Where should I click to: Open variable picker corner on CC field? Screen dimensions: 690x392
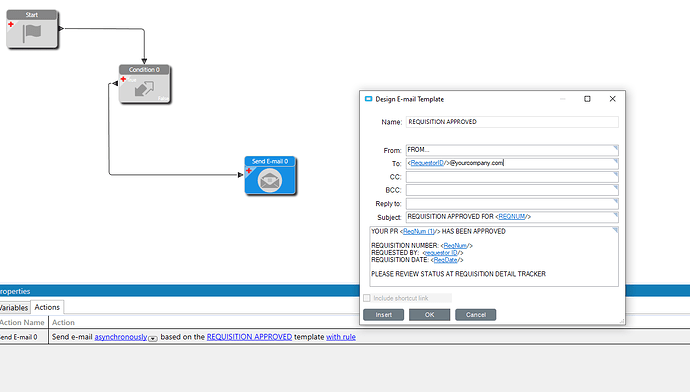tap(616, 175)
